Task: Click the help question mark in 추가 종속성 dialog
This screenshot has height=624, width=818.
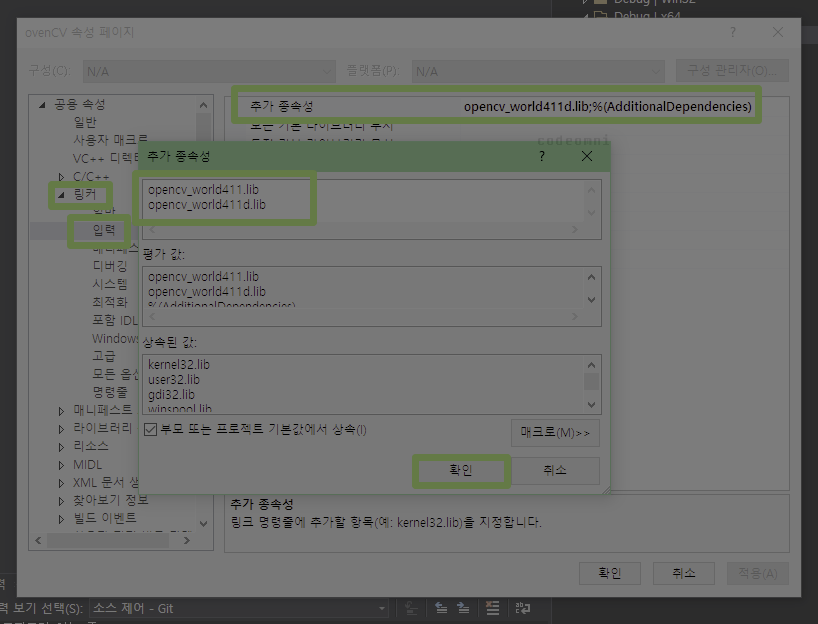Action: tap(542, 156)
